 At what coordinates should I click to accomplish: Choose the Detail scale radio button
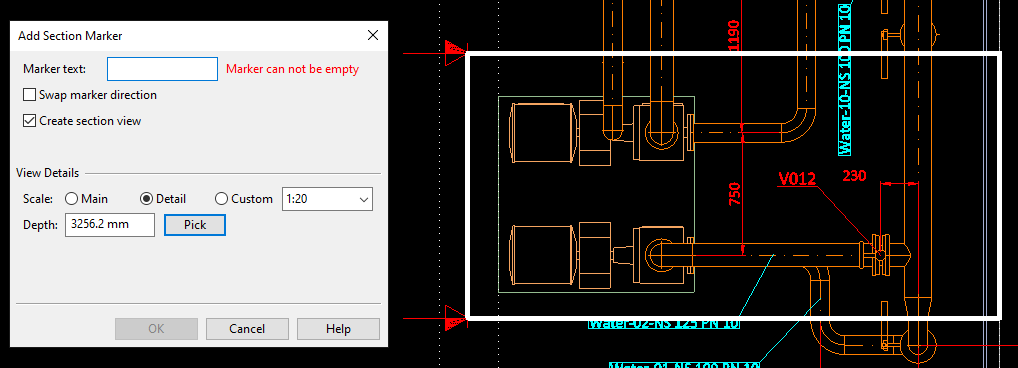pos(147,199)
